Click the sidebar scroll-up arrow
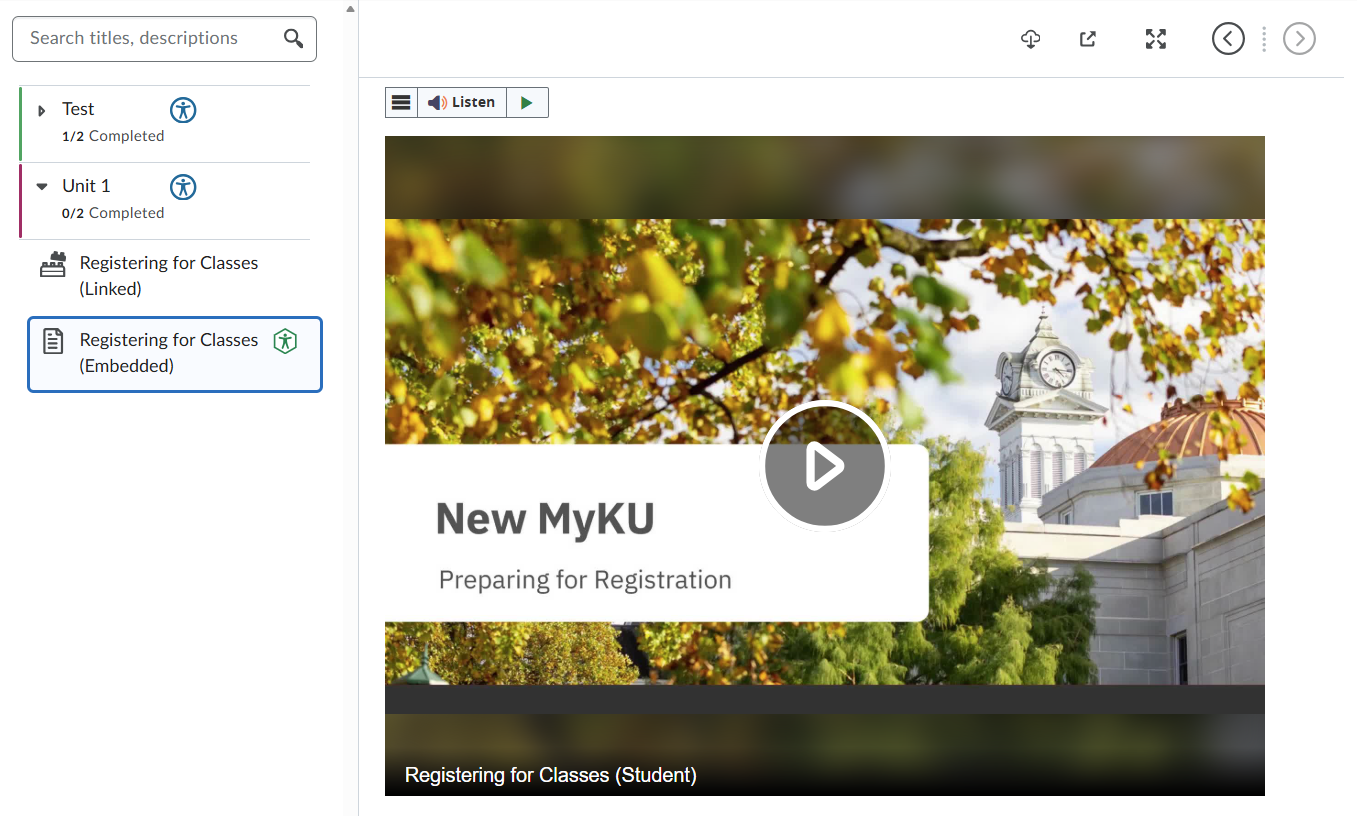Viewport: 1357px width, 816px height. coord(350,8)
